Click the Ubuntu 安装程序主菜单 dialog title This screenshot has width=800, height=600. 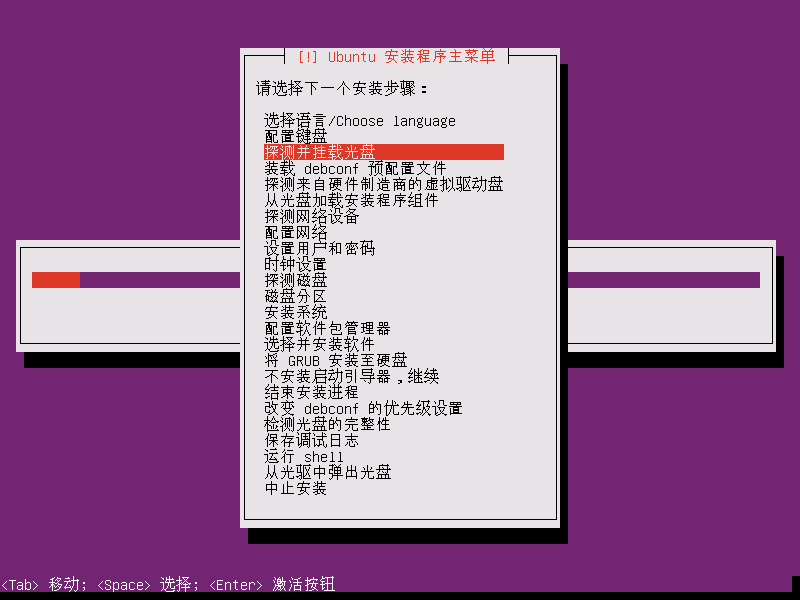point(396,56)
